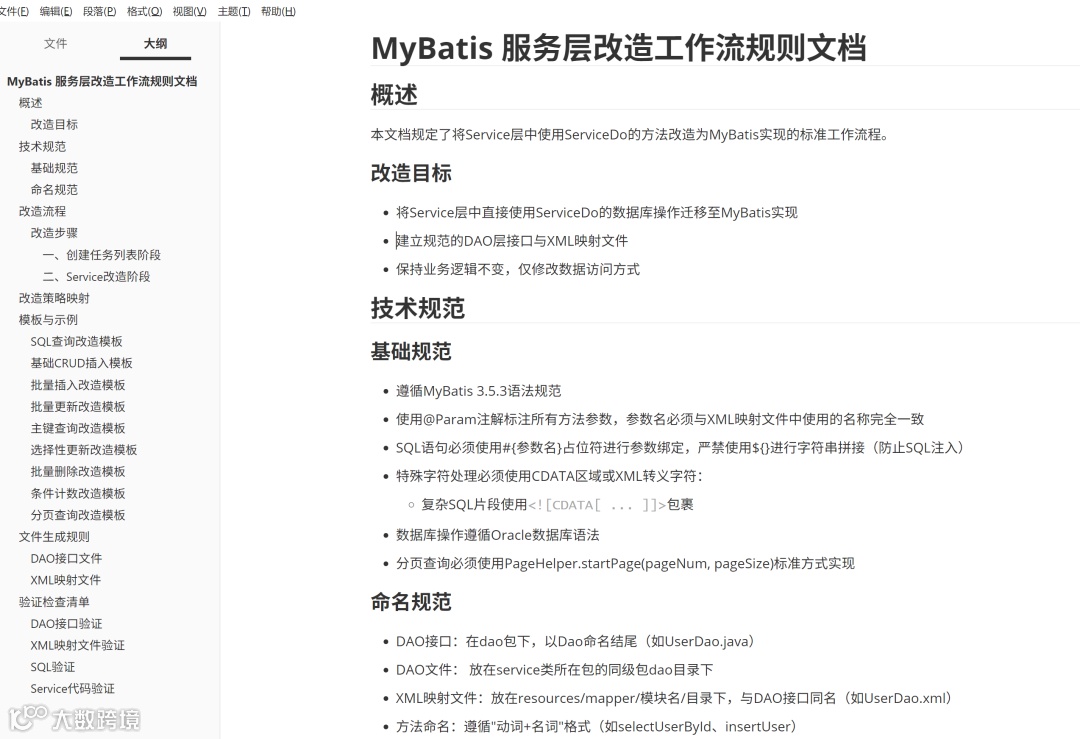Place cursor in document title heading
This screenshot has width=1080, height=739.
tap(618, 48)
